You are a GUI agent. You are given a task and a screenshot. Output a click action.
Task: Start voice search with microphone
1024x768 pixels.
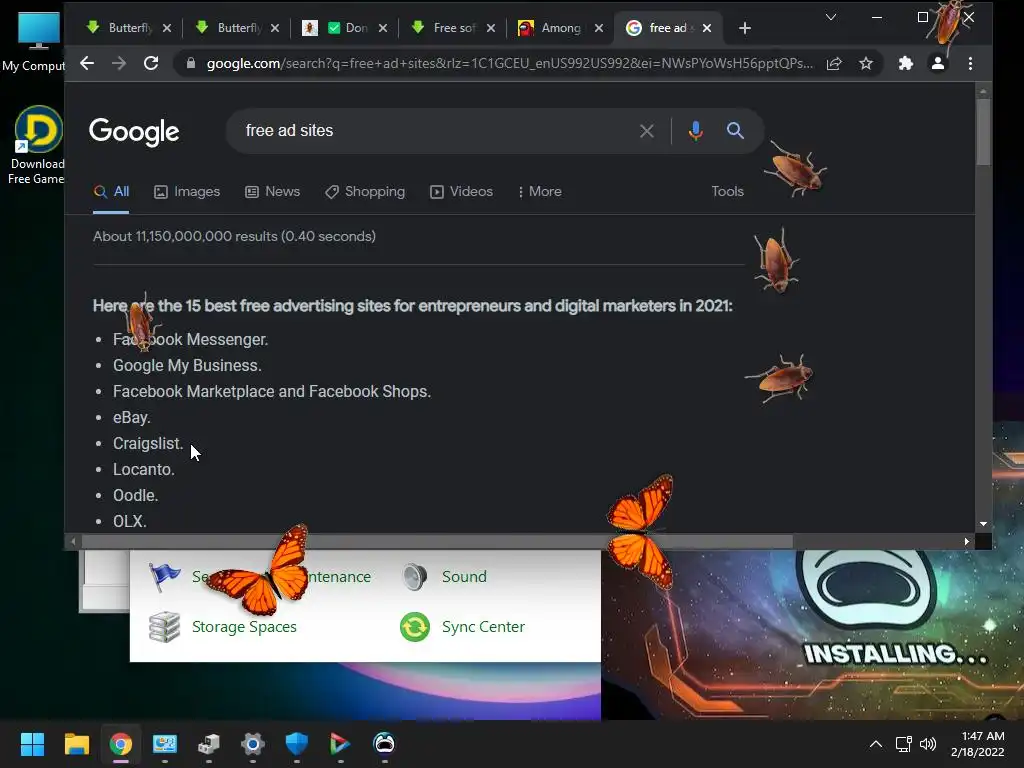696,131
